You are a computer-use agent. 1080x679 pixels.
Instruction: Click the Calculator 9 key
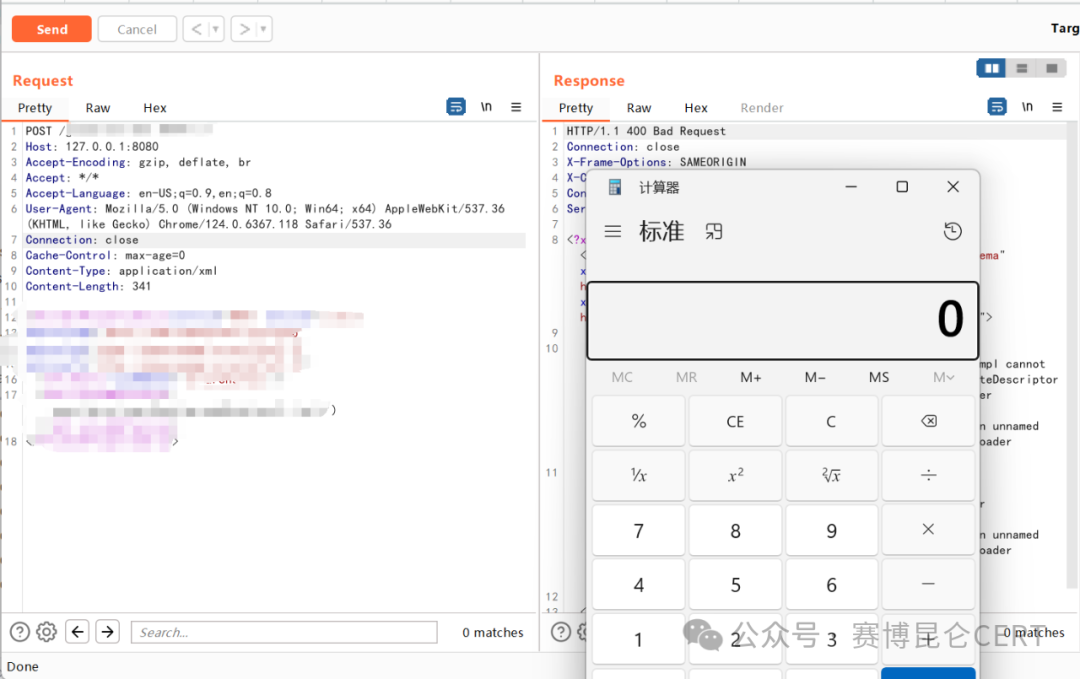click(831, 530)
